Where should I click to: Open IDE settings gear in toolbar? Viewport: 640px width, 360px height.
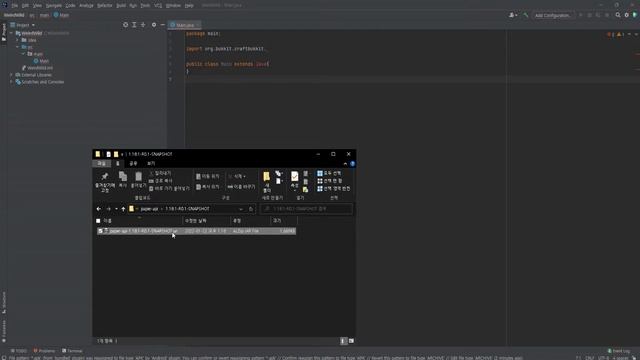click(x=627, y=15)
